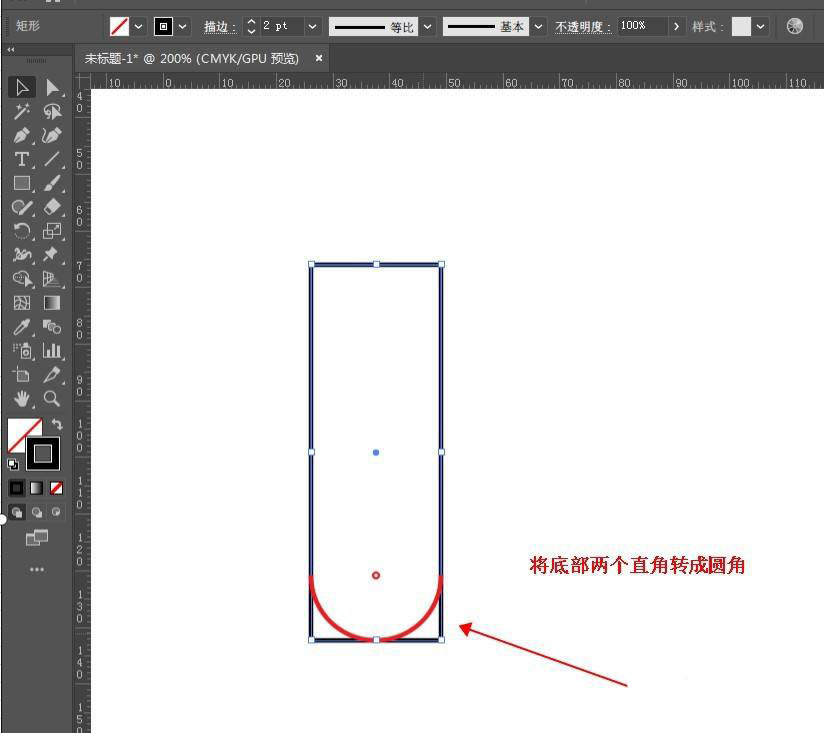Viewport: 824px width, 733px height.
Task: Pick the Eyedropper tool
Action: click(x=22, y=327)
